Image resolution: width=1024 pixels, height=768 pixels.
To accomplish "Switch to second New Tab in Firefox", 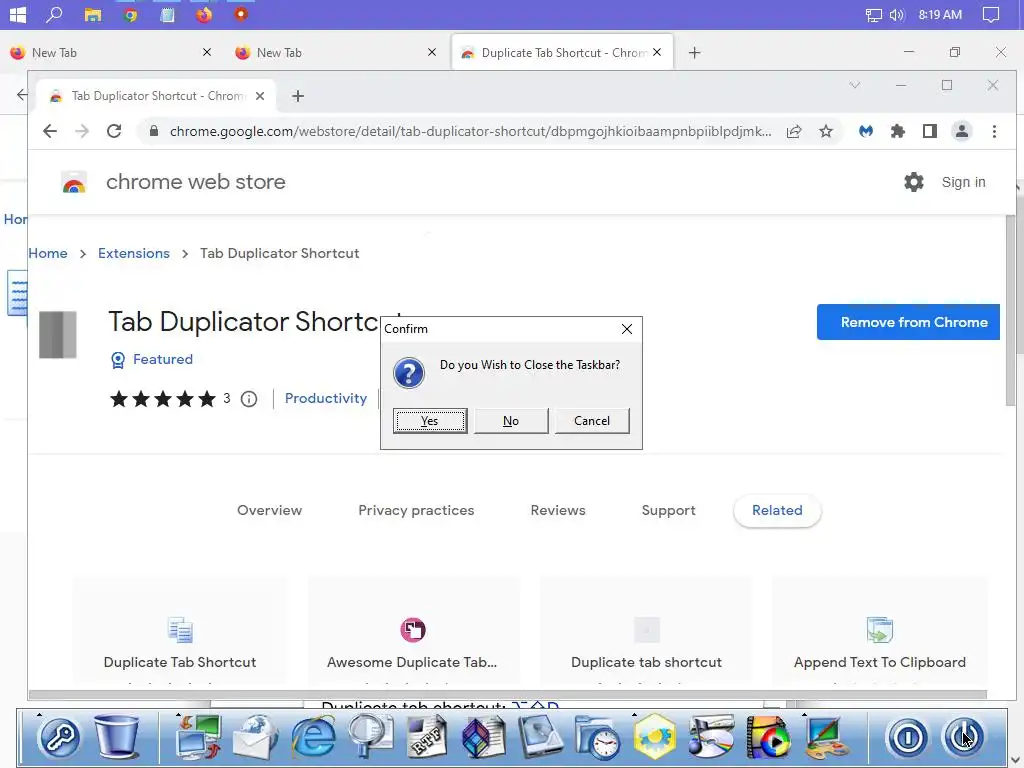I will (x=336, y=52).
